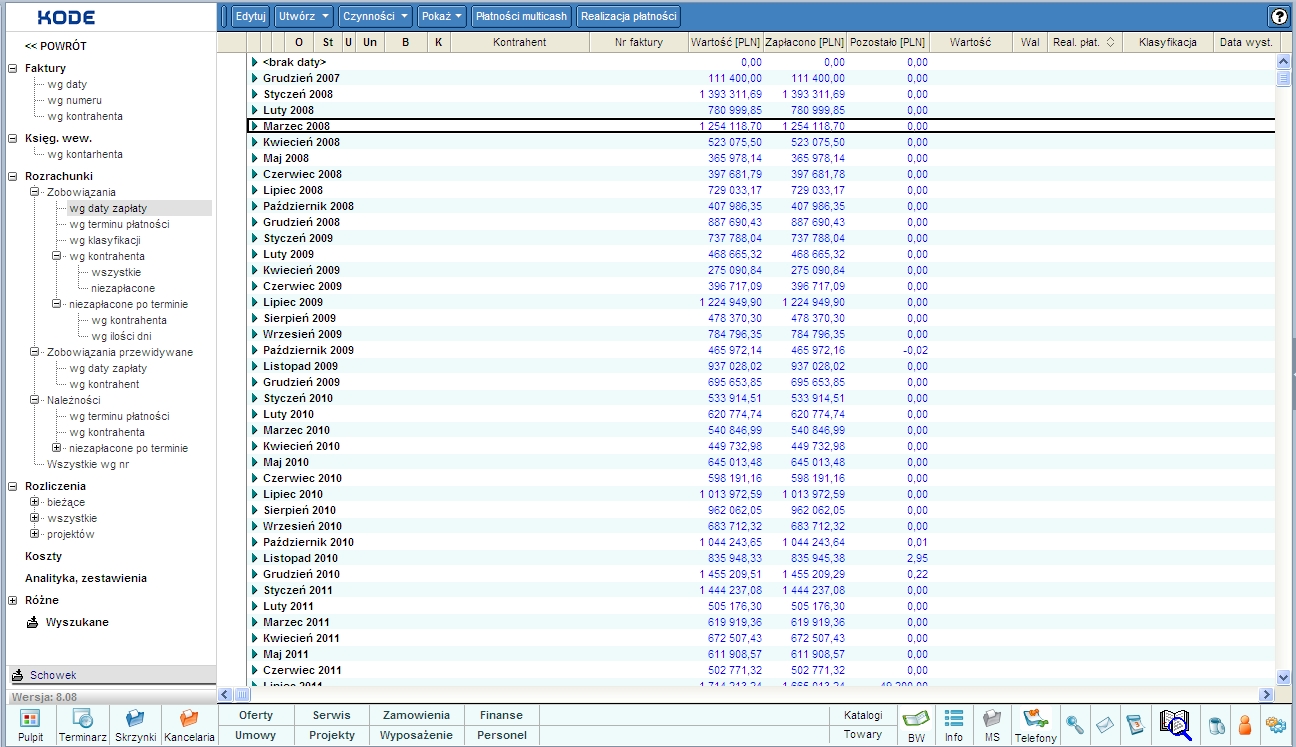Open the Serwis module tab
The image size is (1296, 747).
(332, 715)
